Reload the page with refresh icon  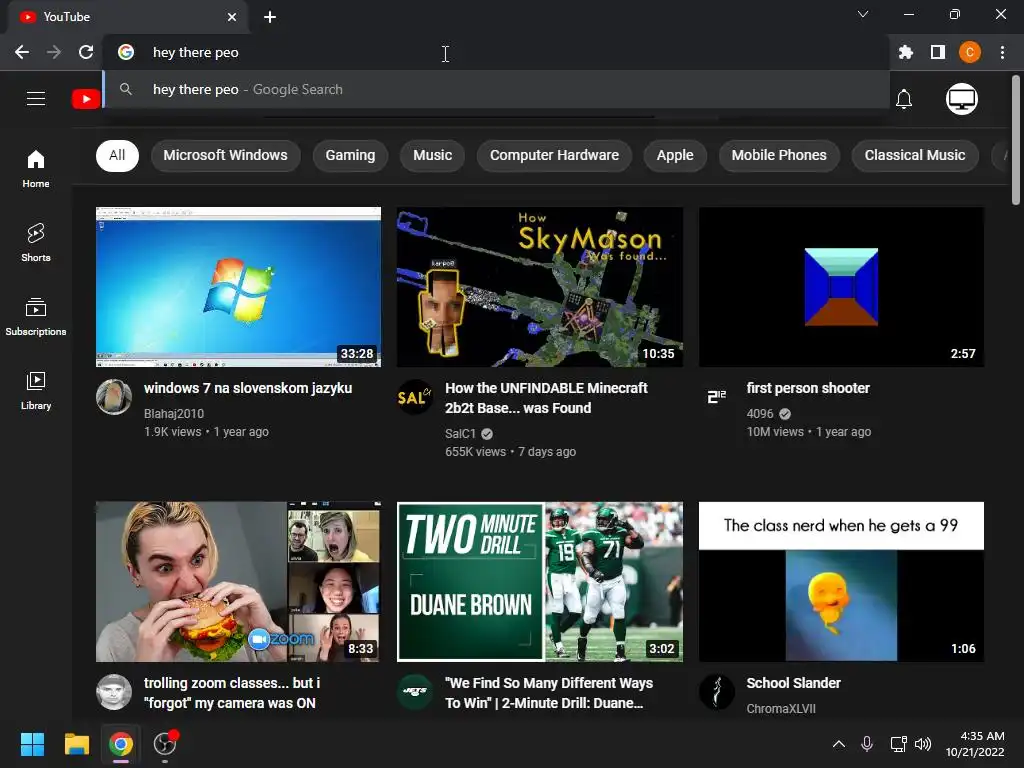click(x=86, y=52)
